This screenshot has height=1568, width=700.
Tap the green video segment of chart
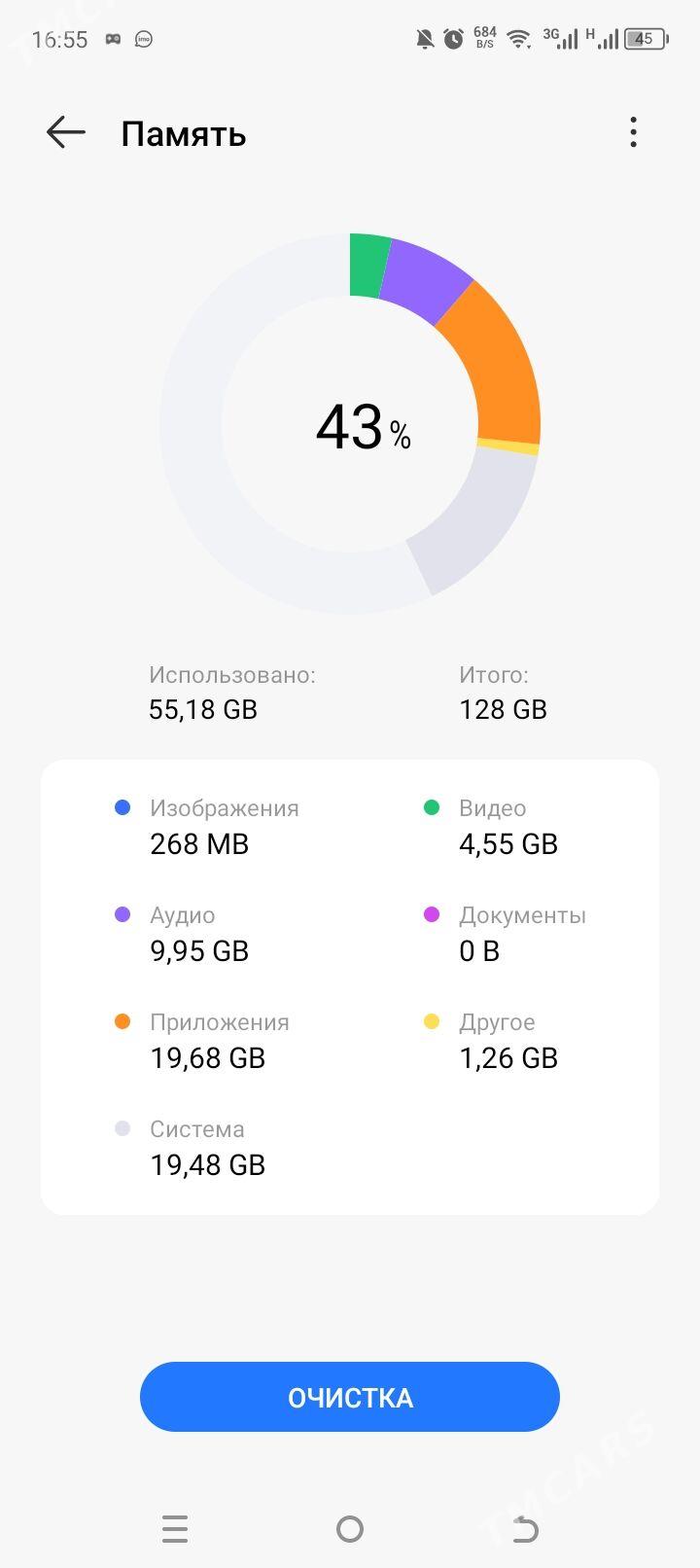367,265
